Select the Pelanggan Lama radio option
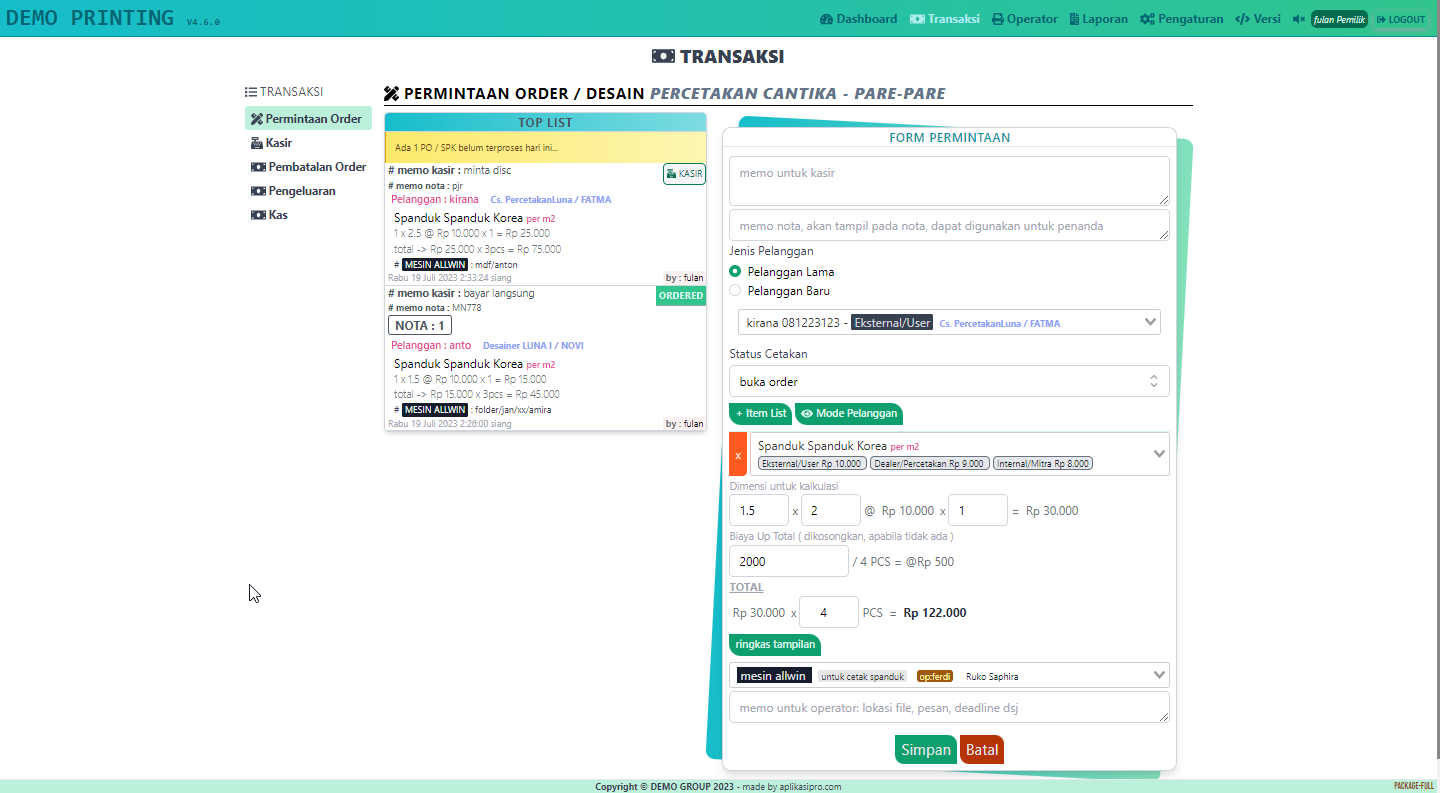The width and height of the screenshot is (1440, 793). pos(735,271)
